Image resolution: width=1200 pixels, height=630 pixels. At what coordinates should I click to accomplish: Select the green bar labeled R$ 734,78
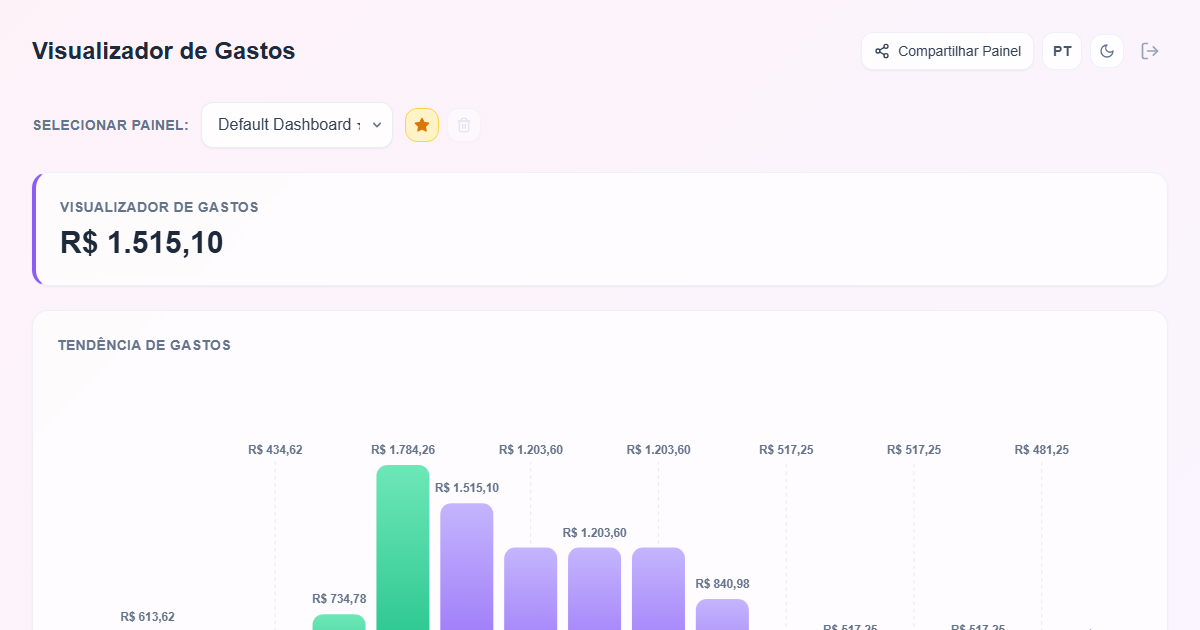coord(339,622)
